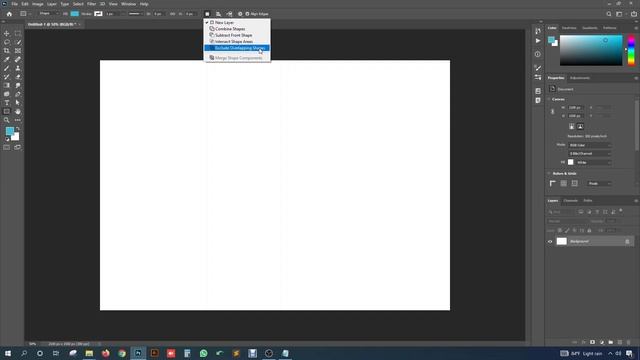Open the shape settings gear icon

(240, 14)
